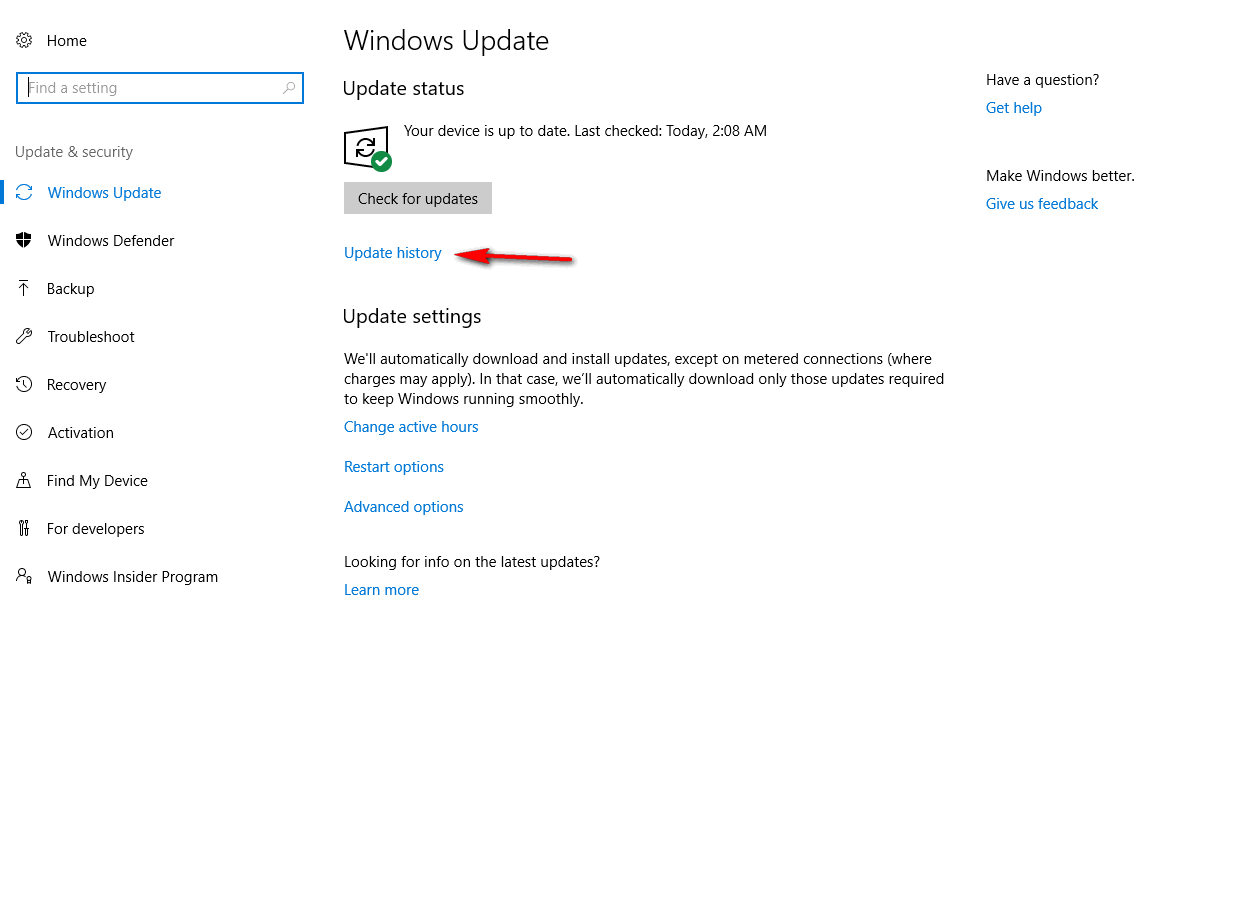Open the Update history link

point(393,253)
